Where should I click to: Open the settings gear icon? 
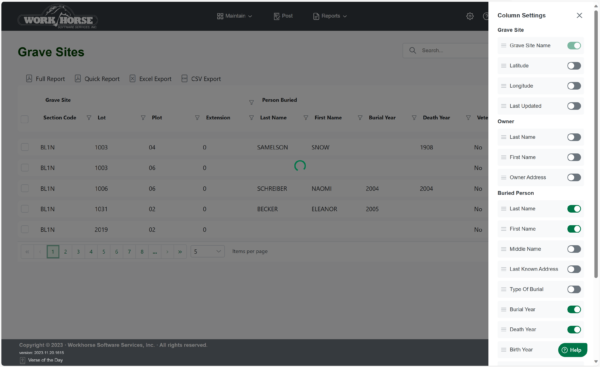pos(470,16)
